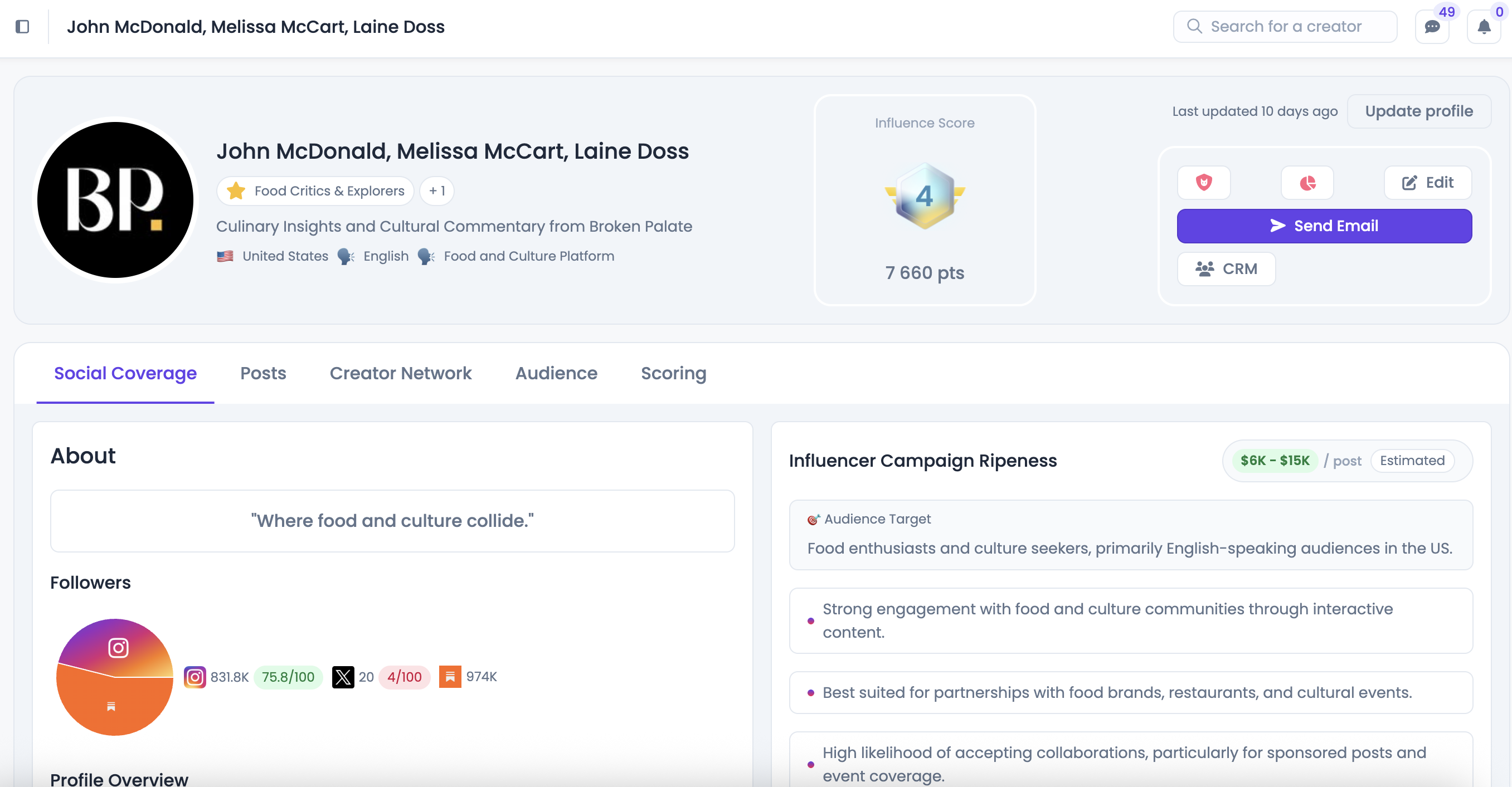Expand the +1 additional categories badge

(437, 190)
